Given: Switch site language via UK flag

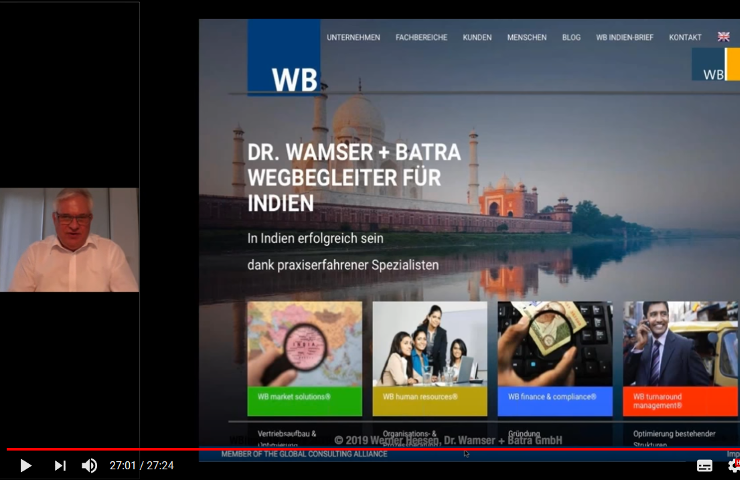Looking at the screenshot, I should click(x=723, y=37).
